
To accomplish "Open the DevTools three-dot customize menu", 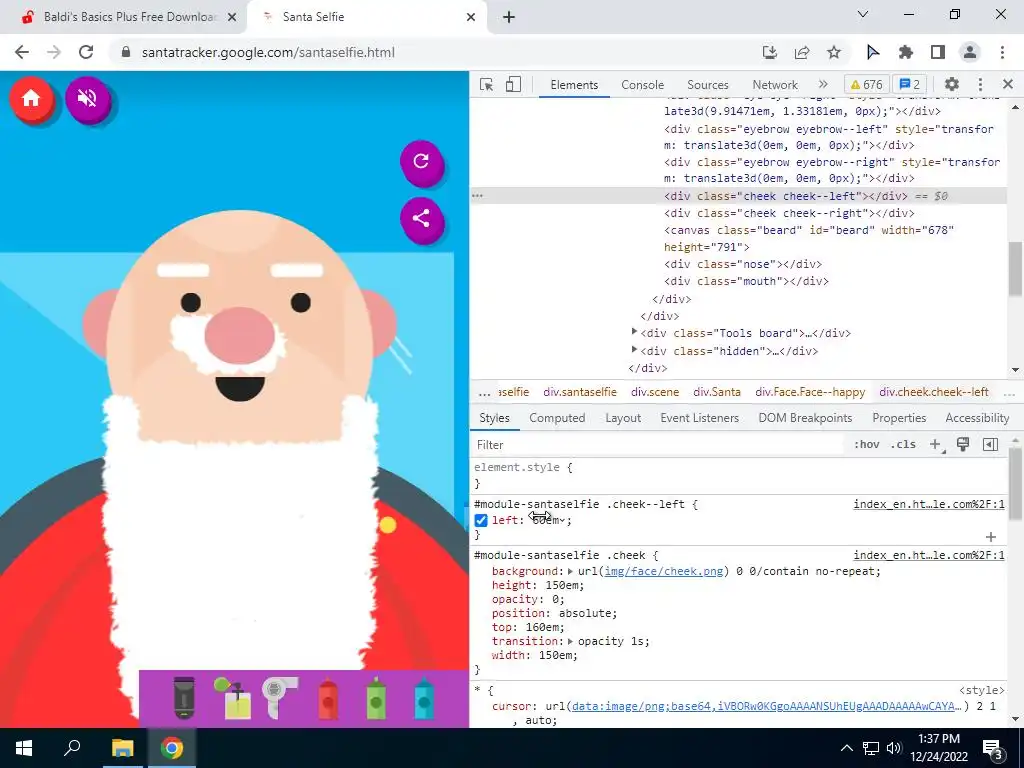I will tap(980, 84).
